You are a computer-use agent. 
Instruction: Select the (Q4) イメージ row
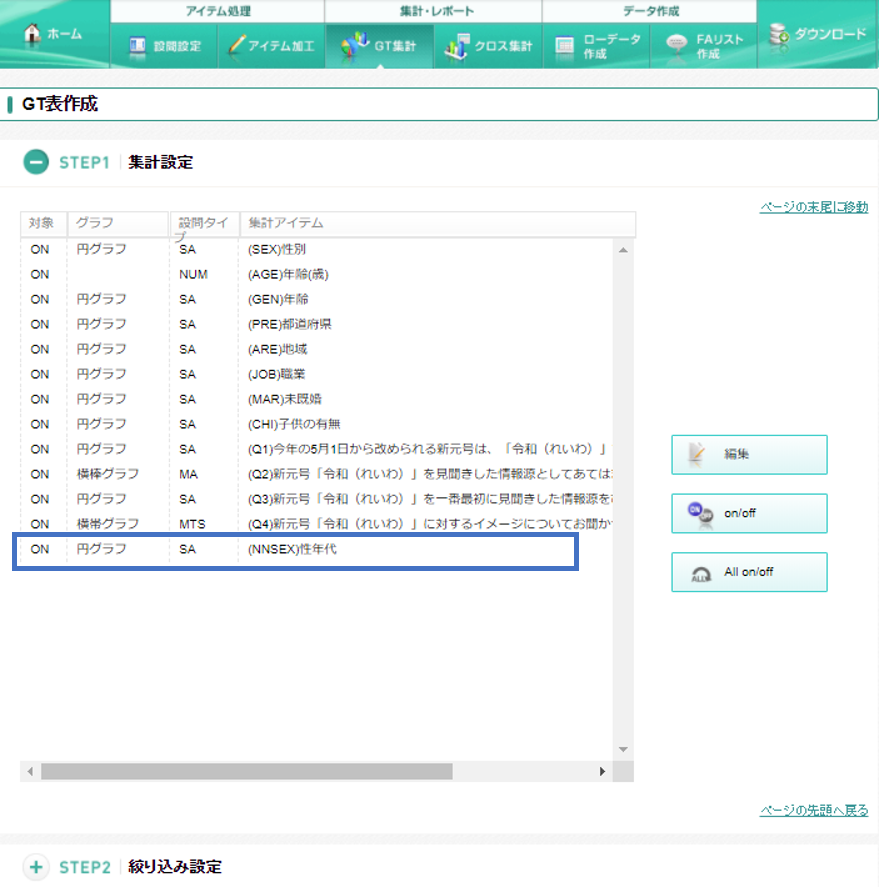[x=316, y=523]
